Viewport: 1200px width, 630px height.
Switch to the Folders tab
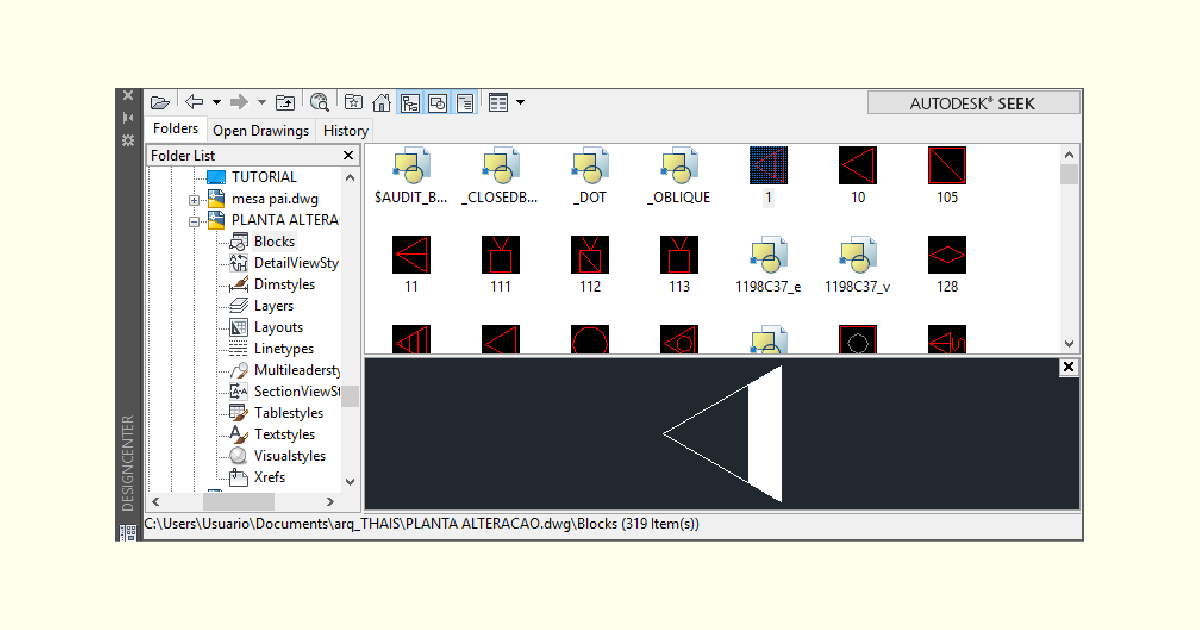(176, 129)
